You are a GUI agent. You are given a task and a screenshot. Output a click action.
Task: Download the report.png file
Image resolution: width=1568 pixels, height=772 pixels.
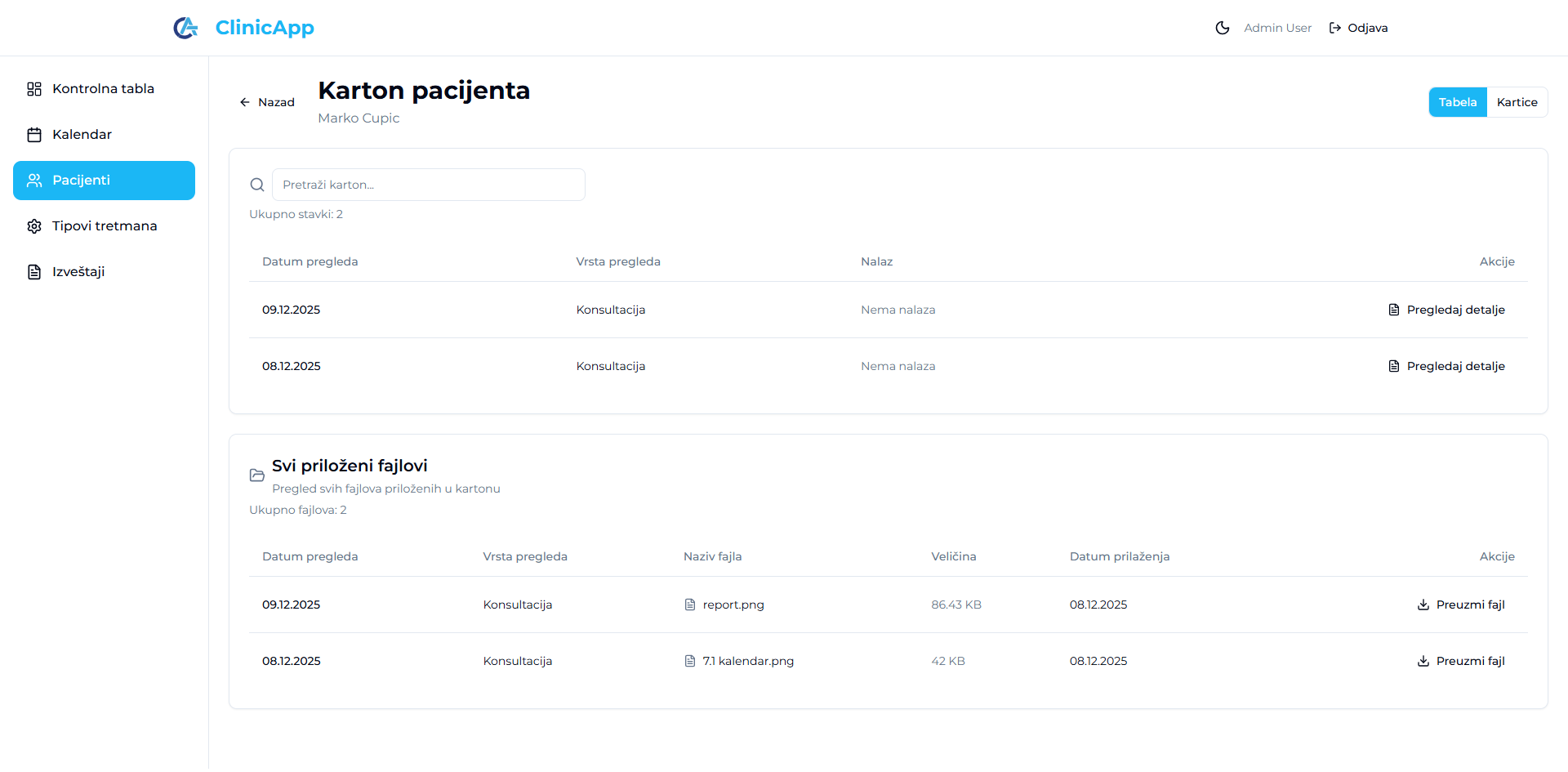(x=1460, y=605)
